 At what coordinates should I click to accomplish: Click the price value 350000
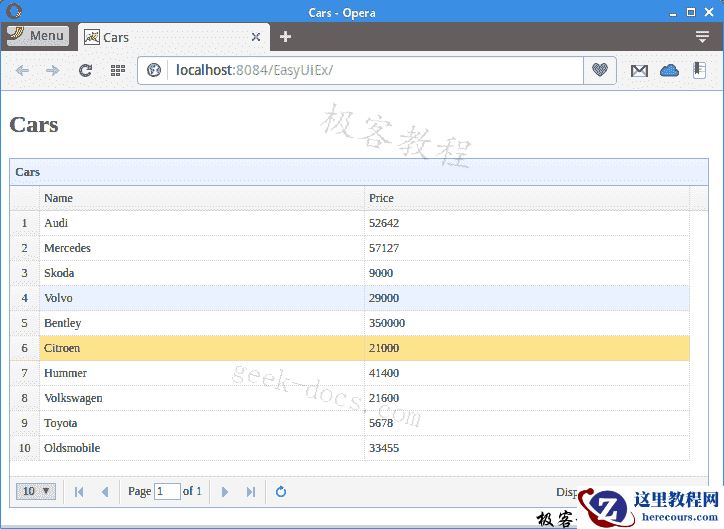point(387,323)
